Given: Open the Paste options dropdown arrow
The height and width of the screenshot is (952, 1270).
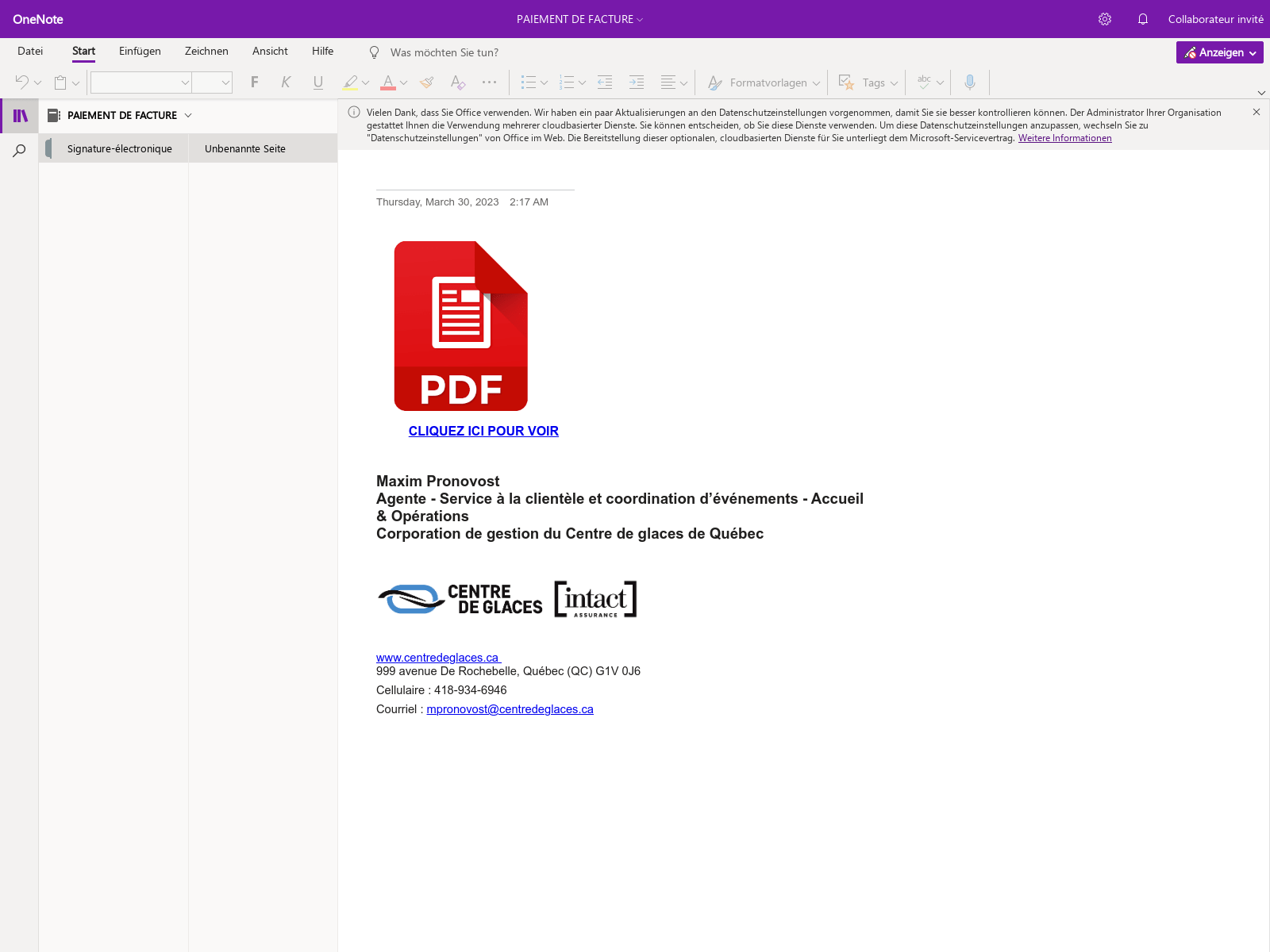Looking at the screenshot, I should pos(75,83).
